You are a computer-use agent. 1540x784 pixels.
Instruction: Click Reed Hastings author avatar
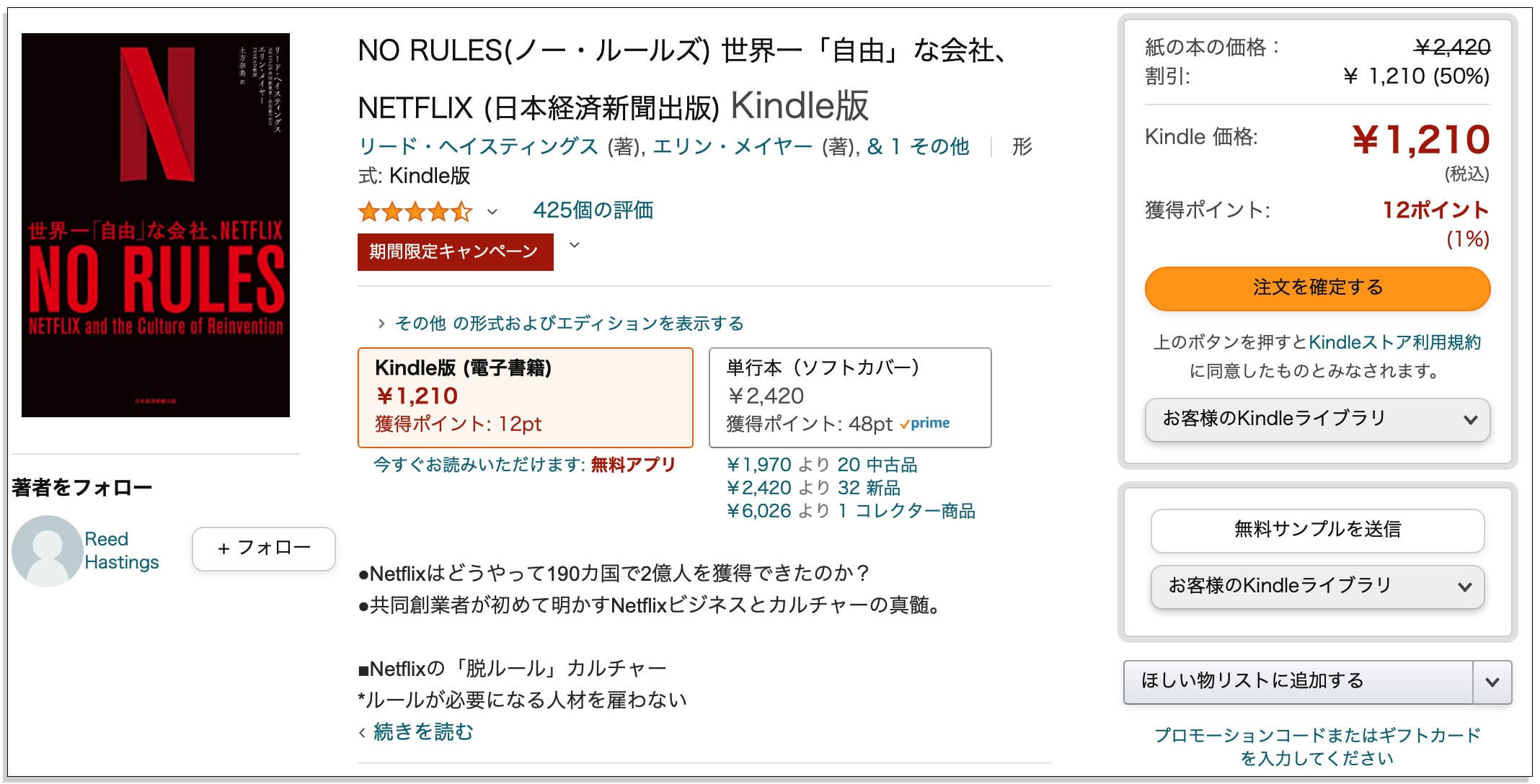[48, 551]
